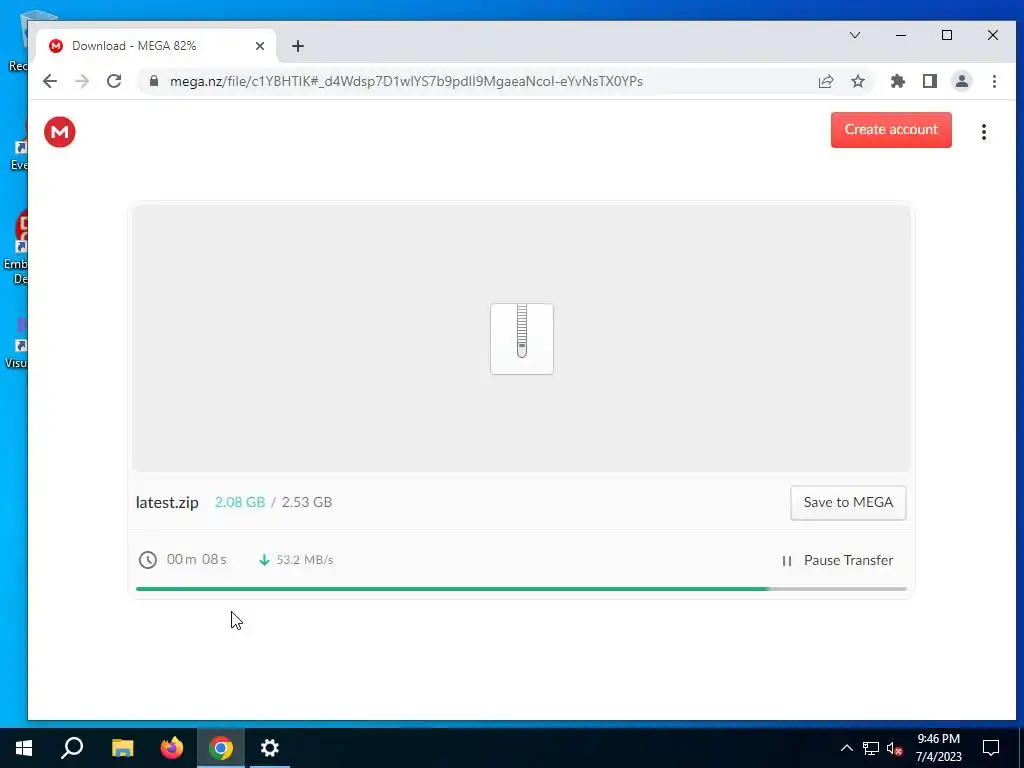Select the Download - MEGA 82% tab

click(155, 46)
